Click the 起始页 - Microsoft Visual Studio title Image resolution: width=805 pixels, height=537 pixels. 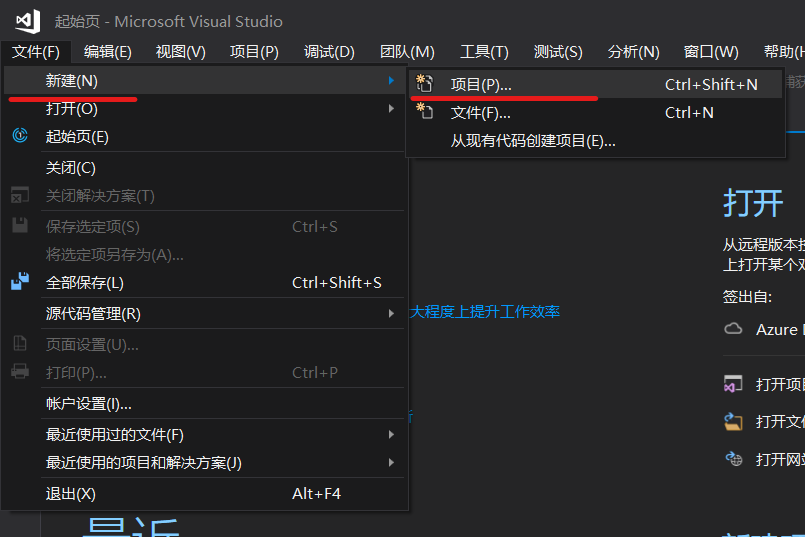(x=168, y=22)
